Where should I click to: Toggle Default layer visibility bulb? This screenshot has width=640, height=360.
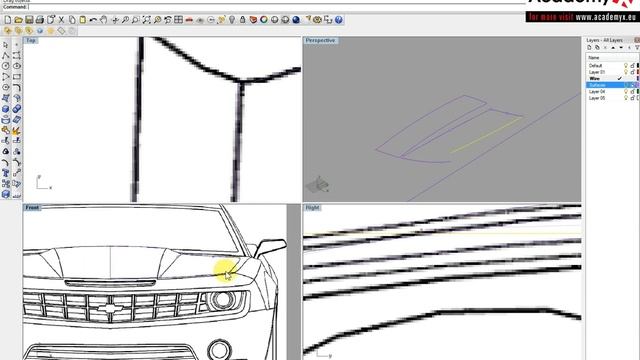625,65
